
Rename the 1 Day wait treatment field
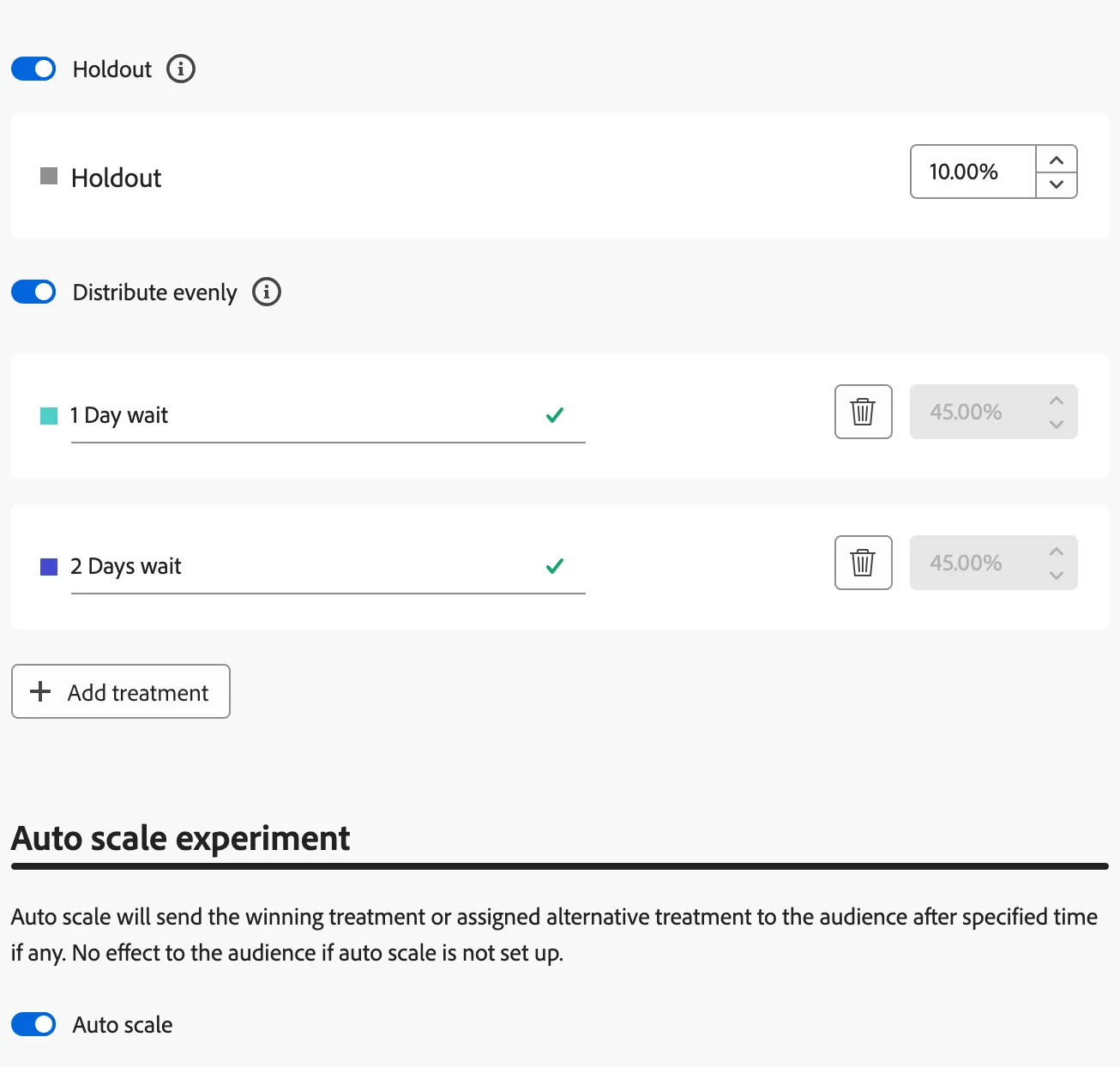click(328, 415)
